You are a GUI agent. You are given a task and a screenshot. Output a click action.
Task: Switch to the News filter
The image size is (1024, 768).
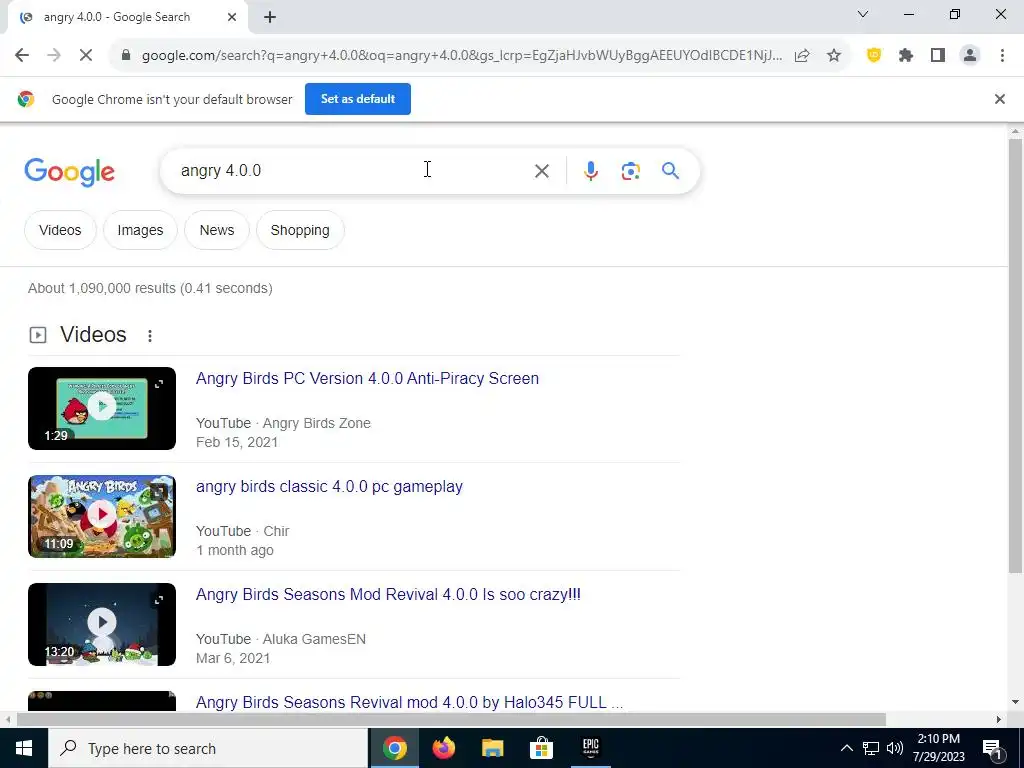[217, 230]
